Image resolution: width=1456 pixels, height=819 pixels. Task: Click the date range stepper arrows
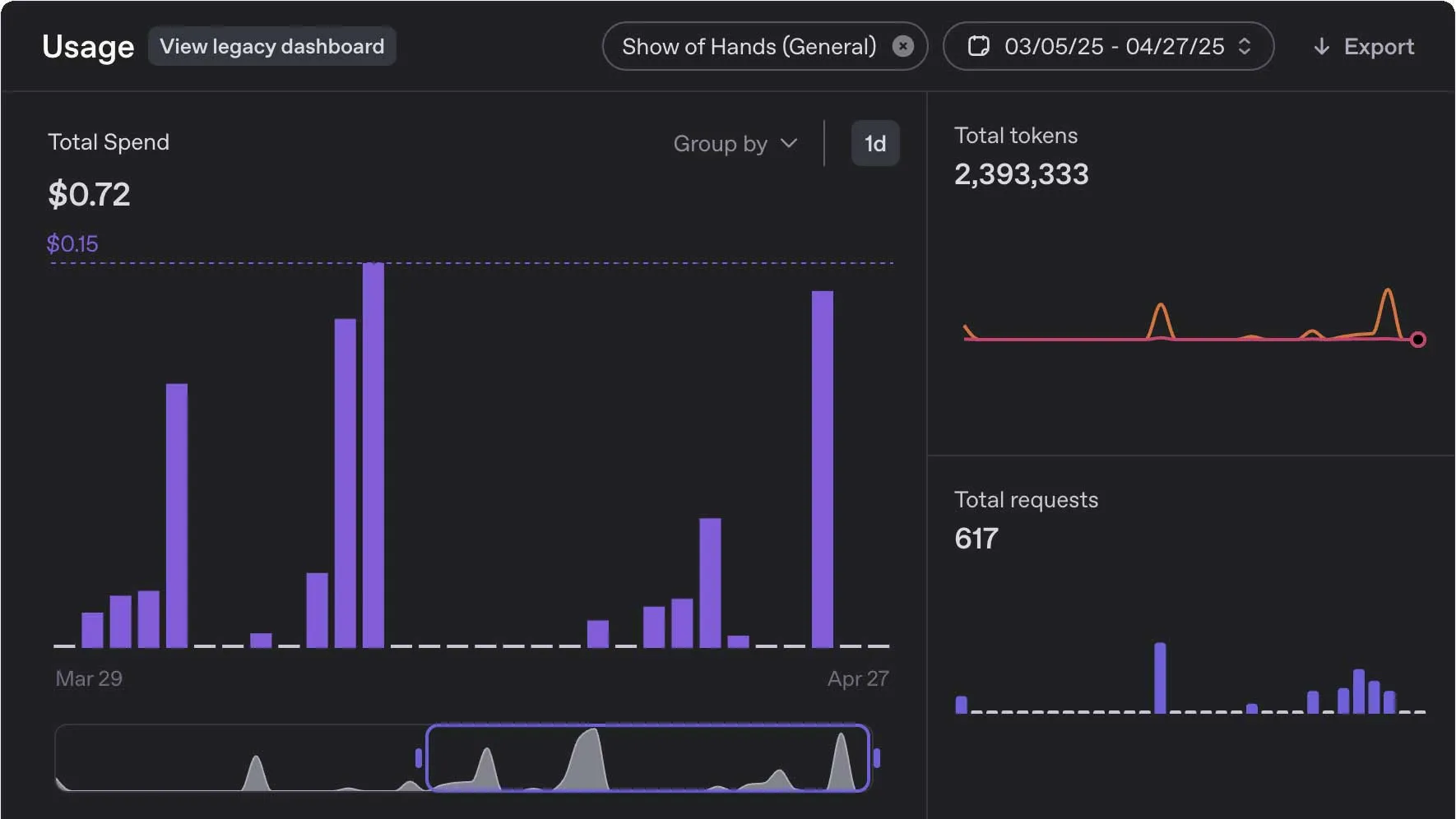point(1245,47)
